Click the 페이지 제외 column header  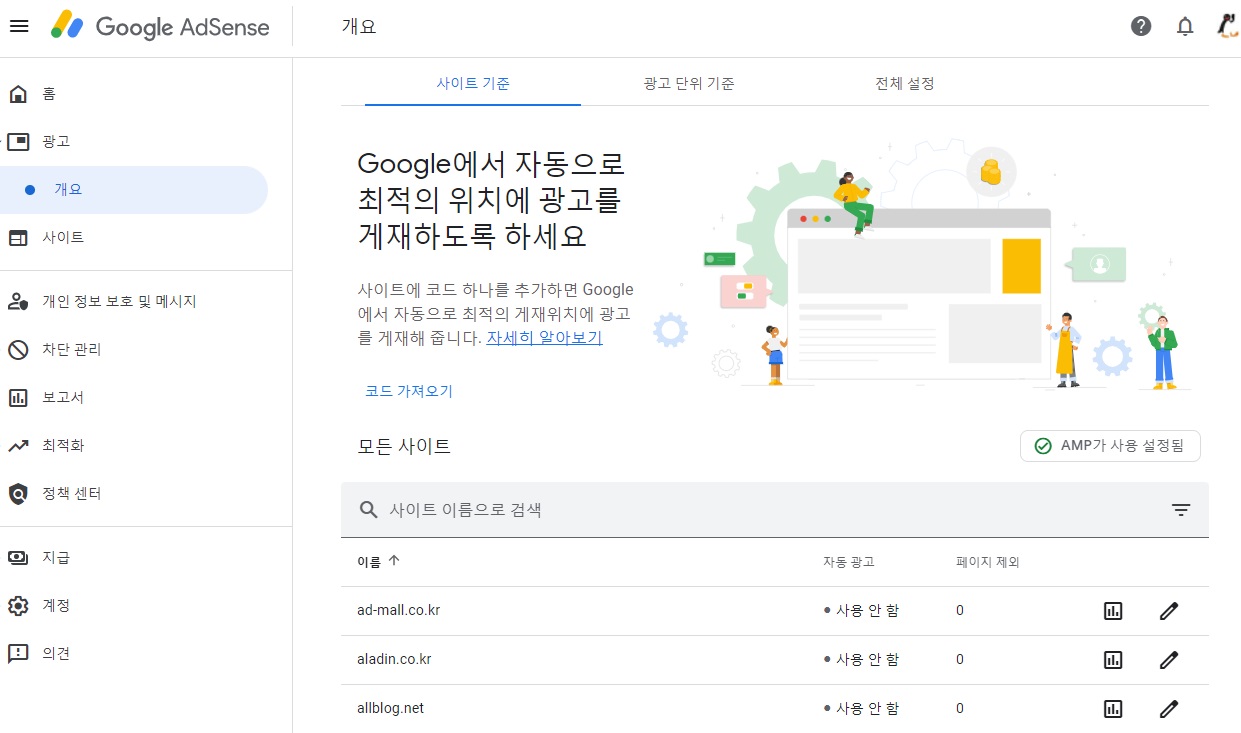coord(988,562)
